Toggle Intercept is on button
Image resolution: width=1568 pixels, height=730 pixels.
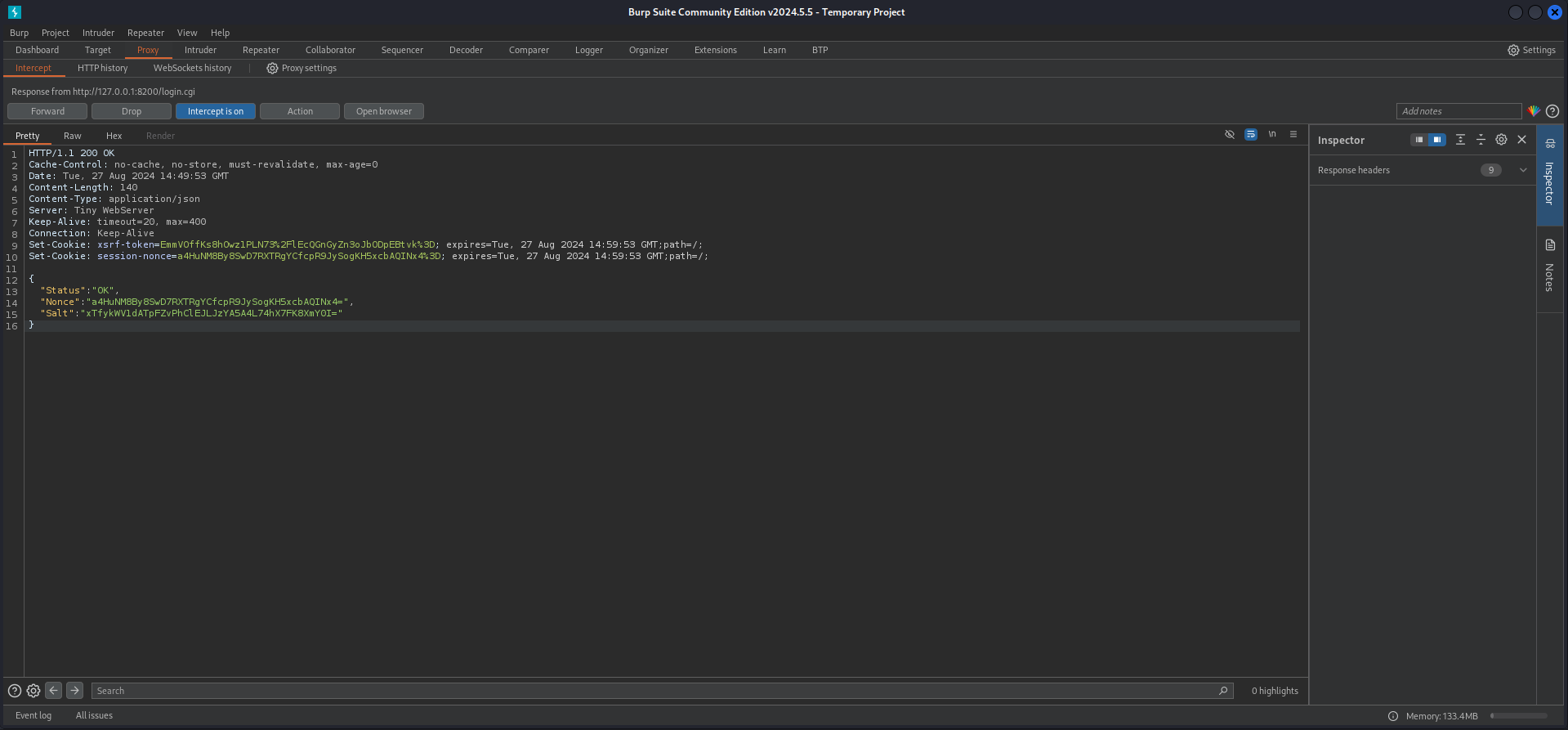click(x=216, y=111)
